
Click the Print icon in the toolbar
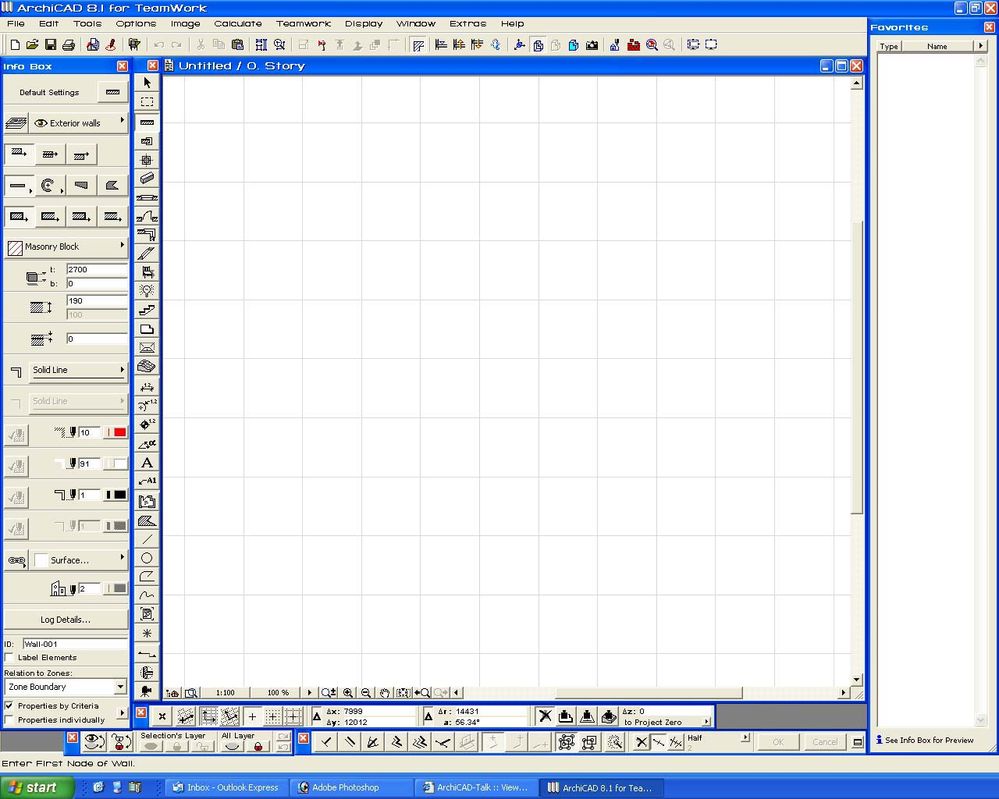coord(68,45)
